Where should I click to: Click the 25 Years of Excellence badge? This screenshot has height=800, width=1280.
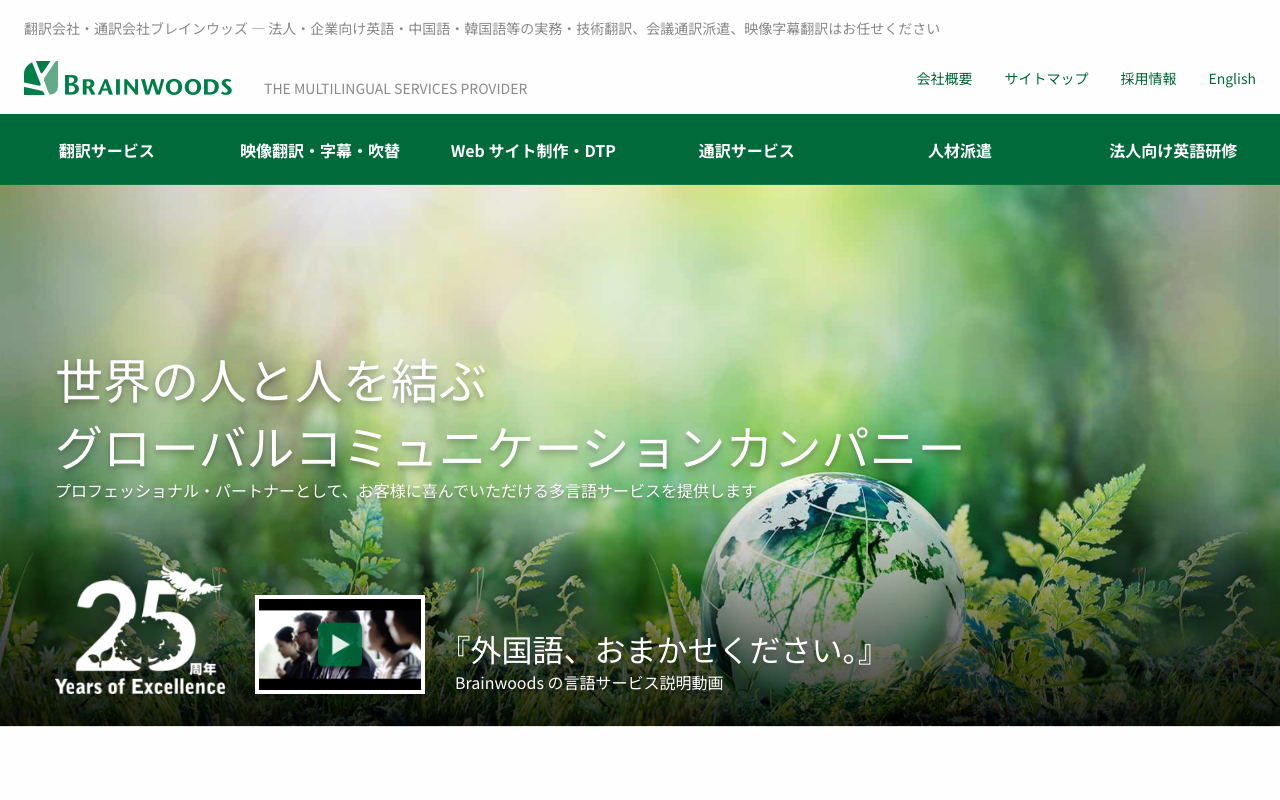pyautogui.click(x=140, y=630)
